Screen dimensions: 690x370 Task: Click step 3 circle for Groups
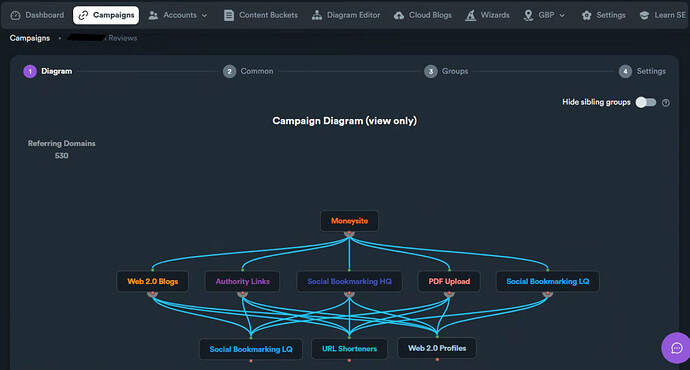coord(431,71)
